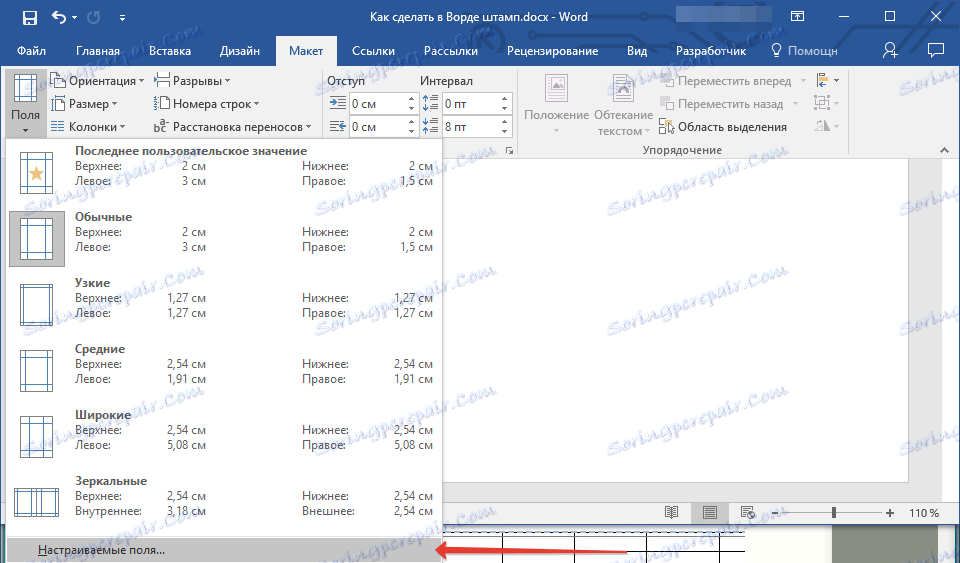Switch to the Рассылки tab
The height and width of the screenshot is (563, 960).
[451, 51]
